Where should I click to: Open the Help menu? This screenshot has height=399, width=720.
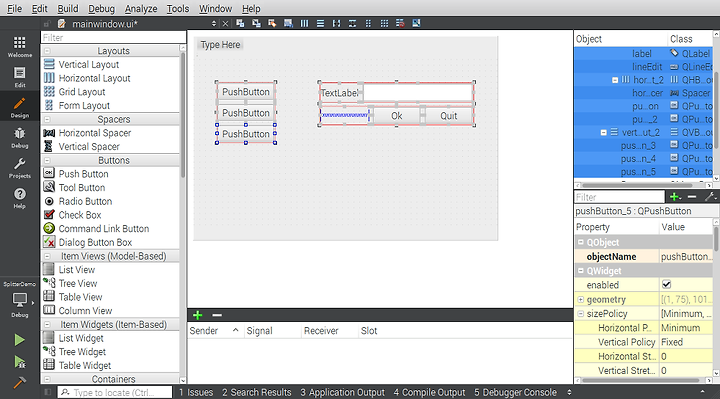251,8
